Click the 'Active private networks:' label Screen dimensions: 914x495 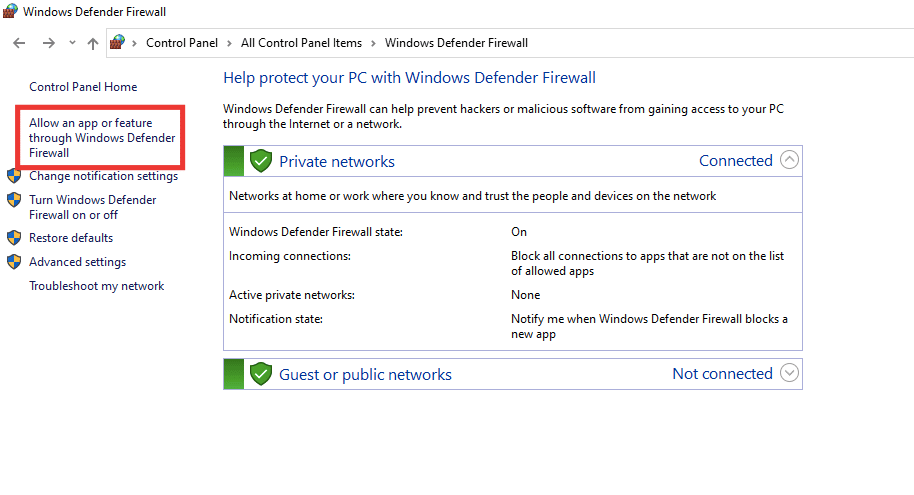(292, 295)
